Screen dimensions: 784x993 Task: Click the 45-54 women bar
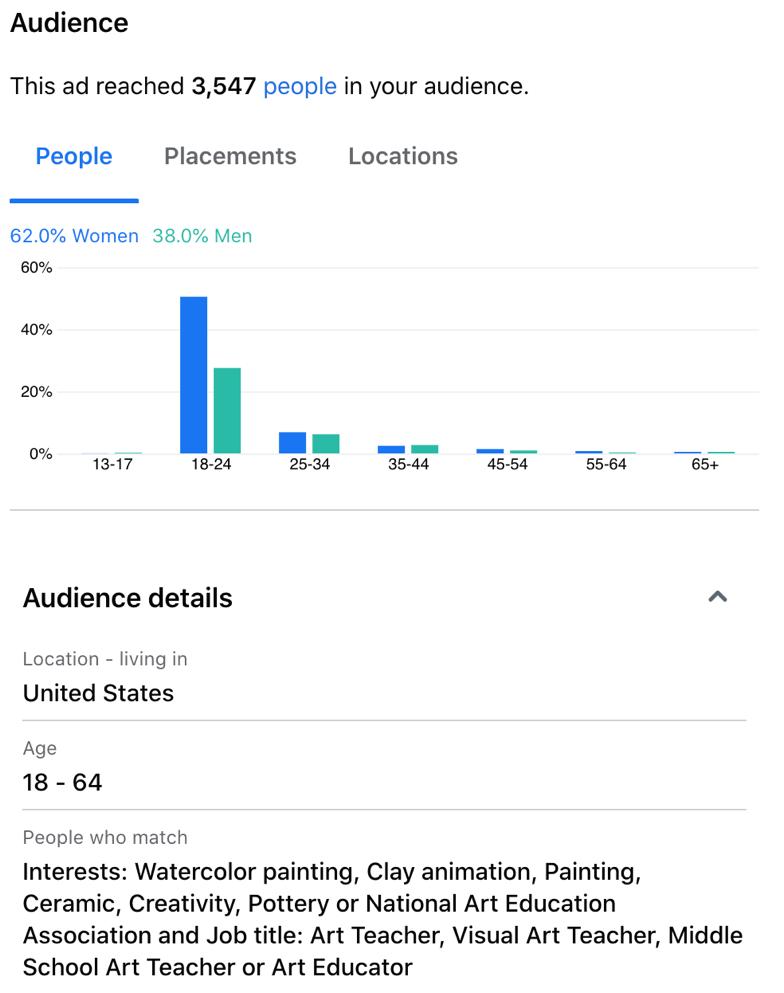[x=490, y=451]
